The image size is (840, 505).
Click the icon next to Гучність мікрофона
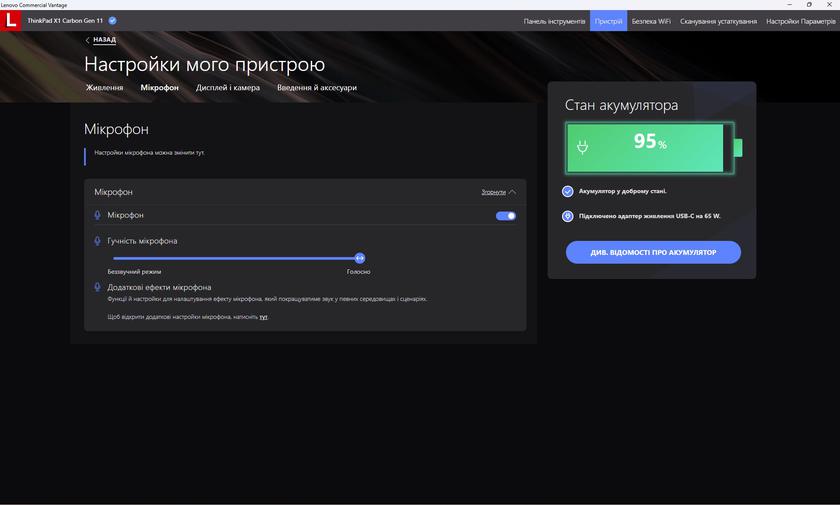pyautogui.click(x=97, y=241)
